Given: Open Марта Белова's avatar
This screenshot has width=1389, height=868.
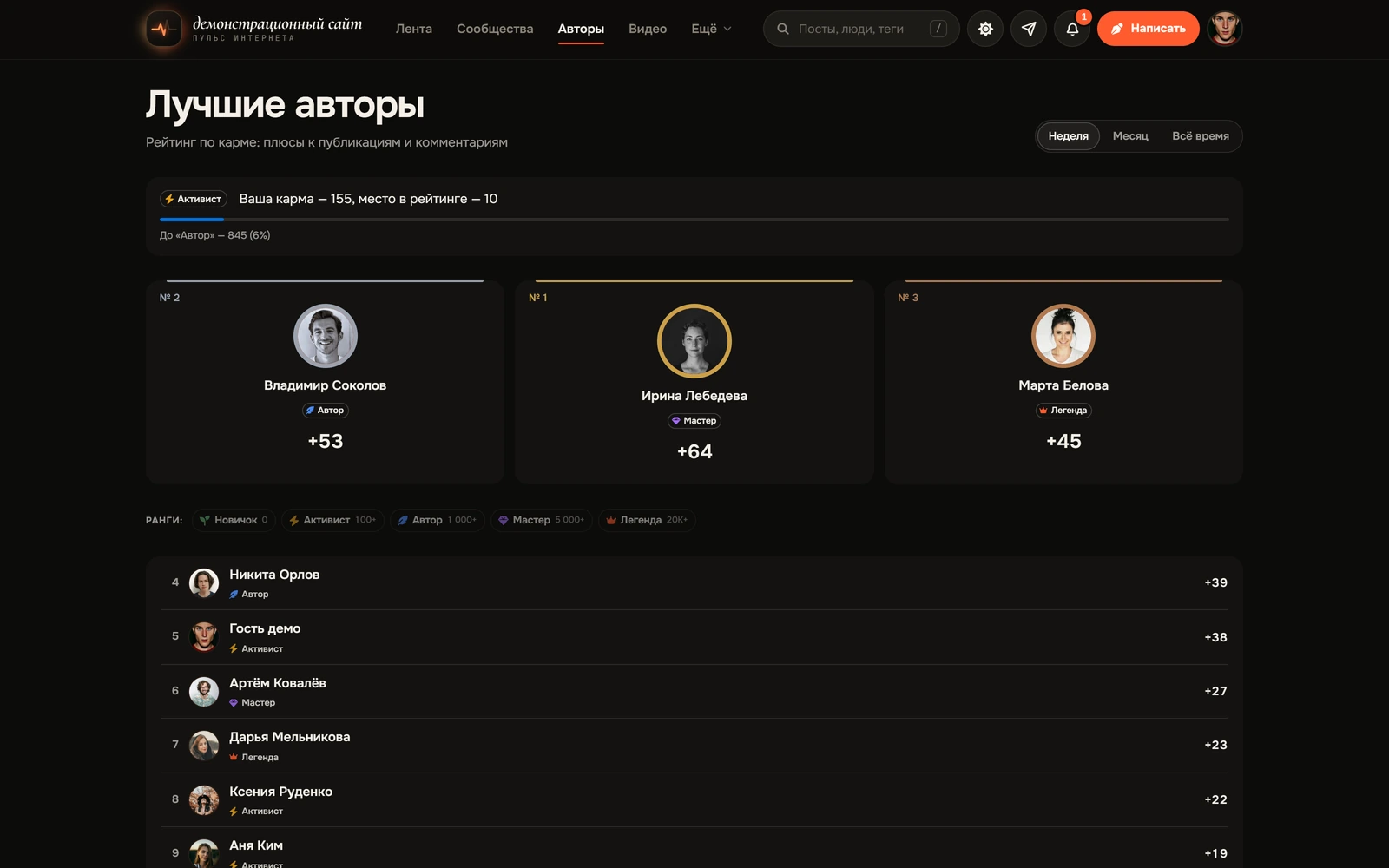Looking at the screenshot, I should tap(1063, 336).
